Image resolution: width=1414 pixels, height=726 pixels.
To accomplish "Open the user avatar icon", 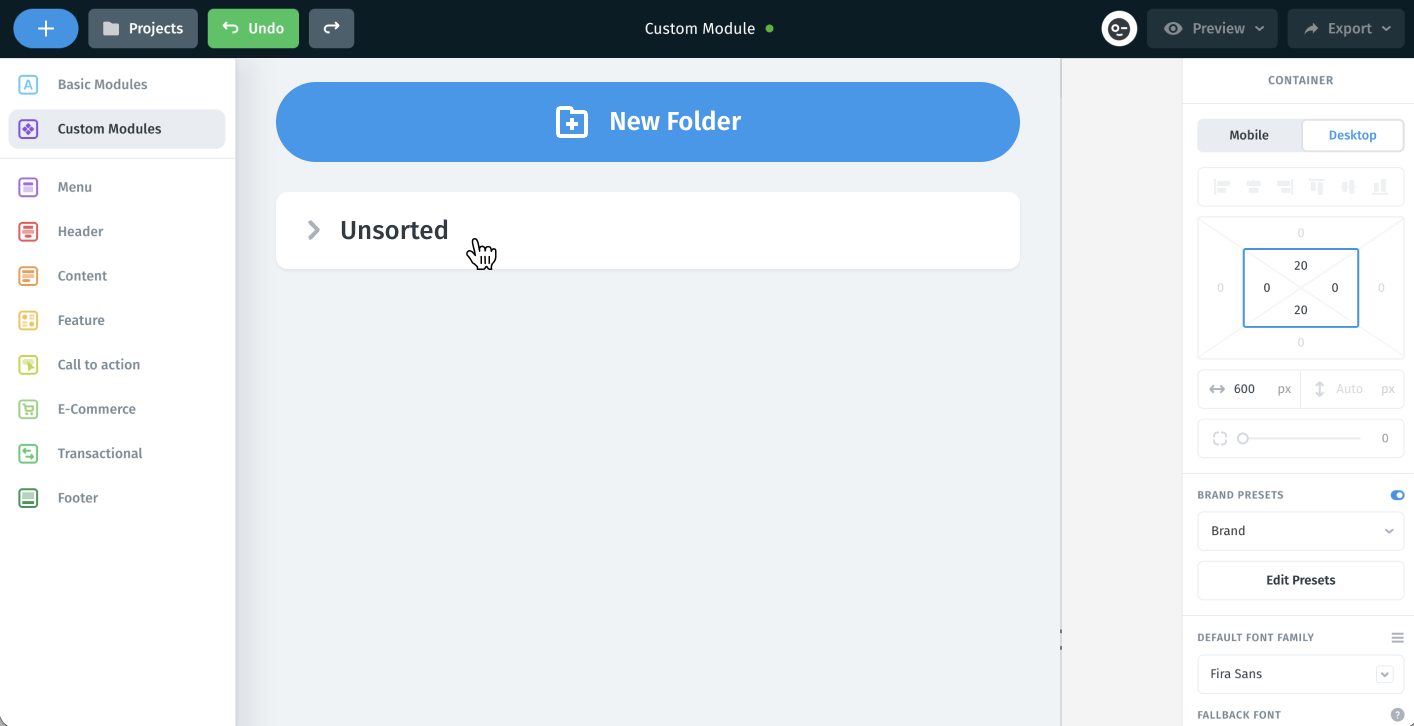I will [x=1119, y=28].
